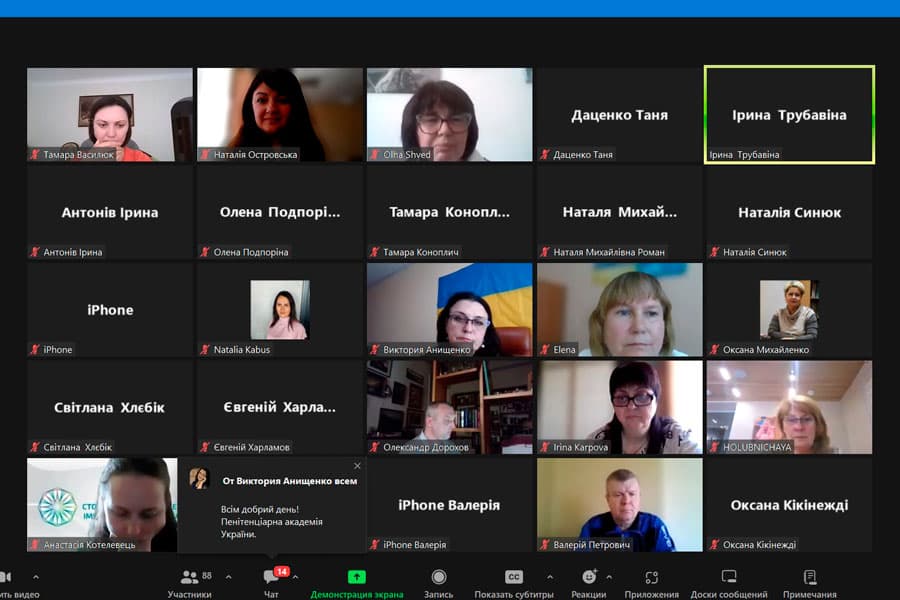Click participant count 88
Image resolution: width=900 pixels, height=600 pixels.
(207, 575)
